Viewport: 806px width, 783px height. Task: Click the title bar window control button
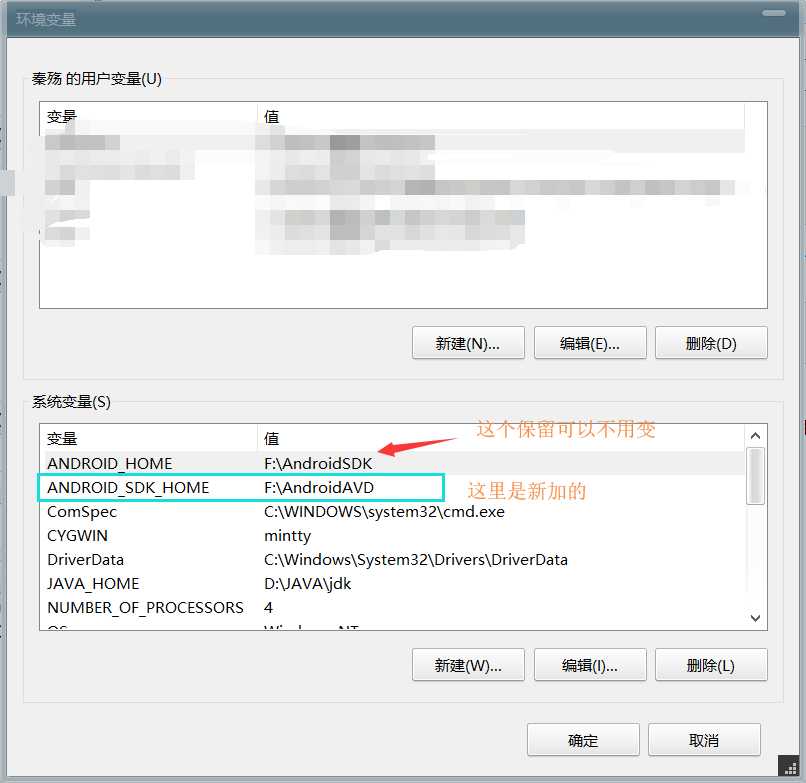point(773,13)
